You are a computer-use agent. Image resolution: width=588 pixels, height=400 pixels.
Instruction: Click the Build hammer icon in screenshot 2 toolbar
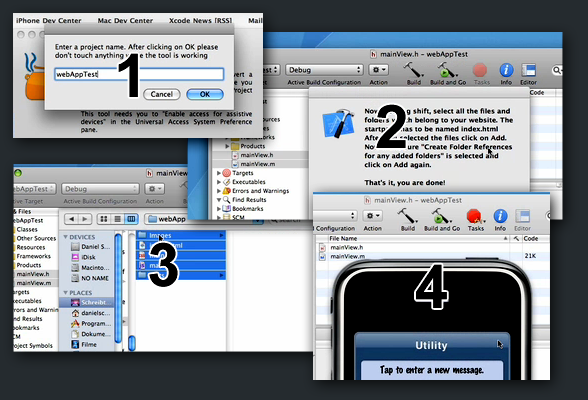tap(413, 70)
